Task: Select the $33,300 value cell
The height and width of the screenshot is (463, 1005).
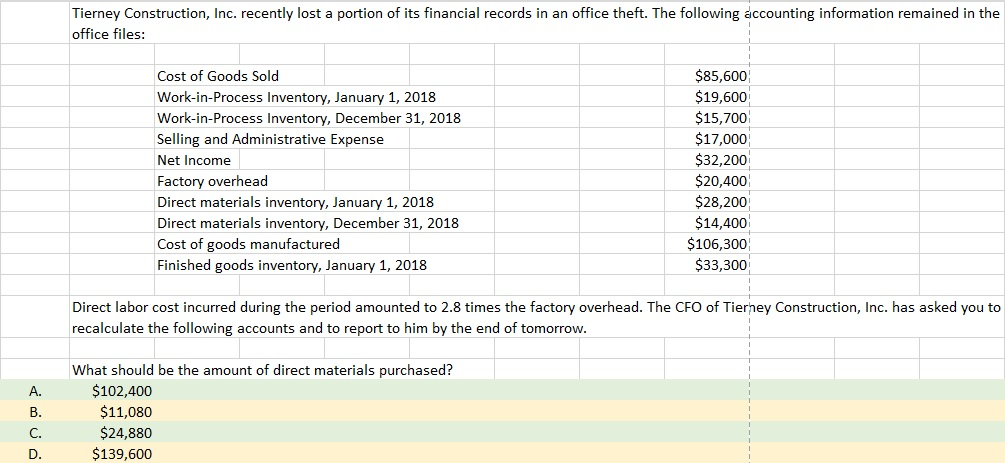Action: [720, 265]
